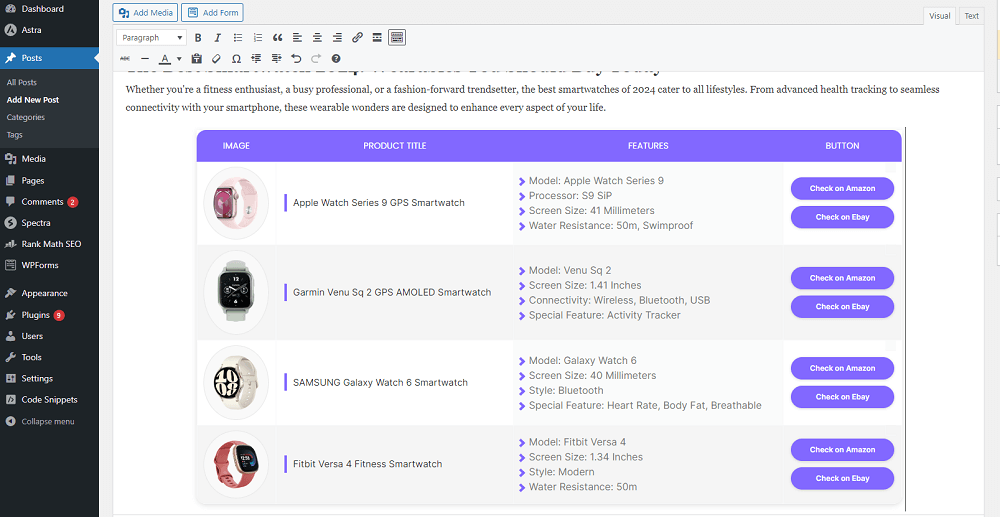This screenshot has height=517, width=1000.
Task: Insert a numbered list
Action: pos(258,38)
